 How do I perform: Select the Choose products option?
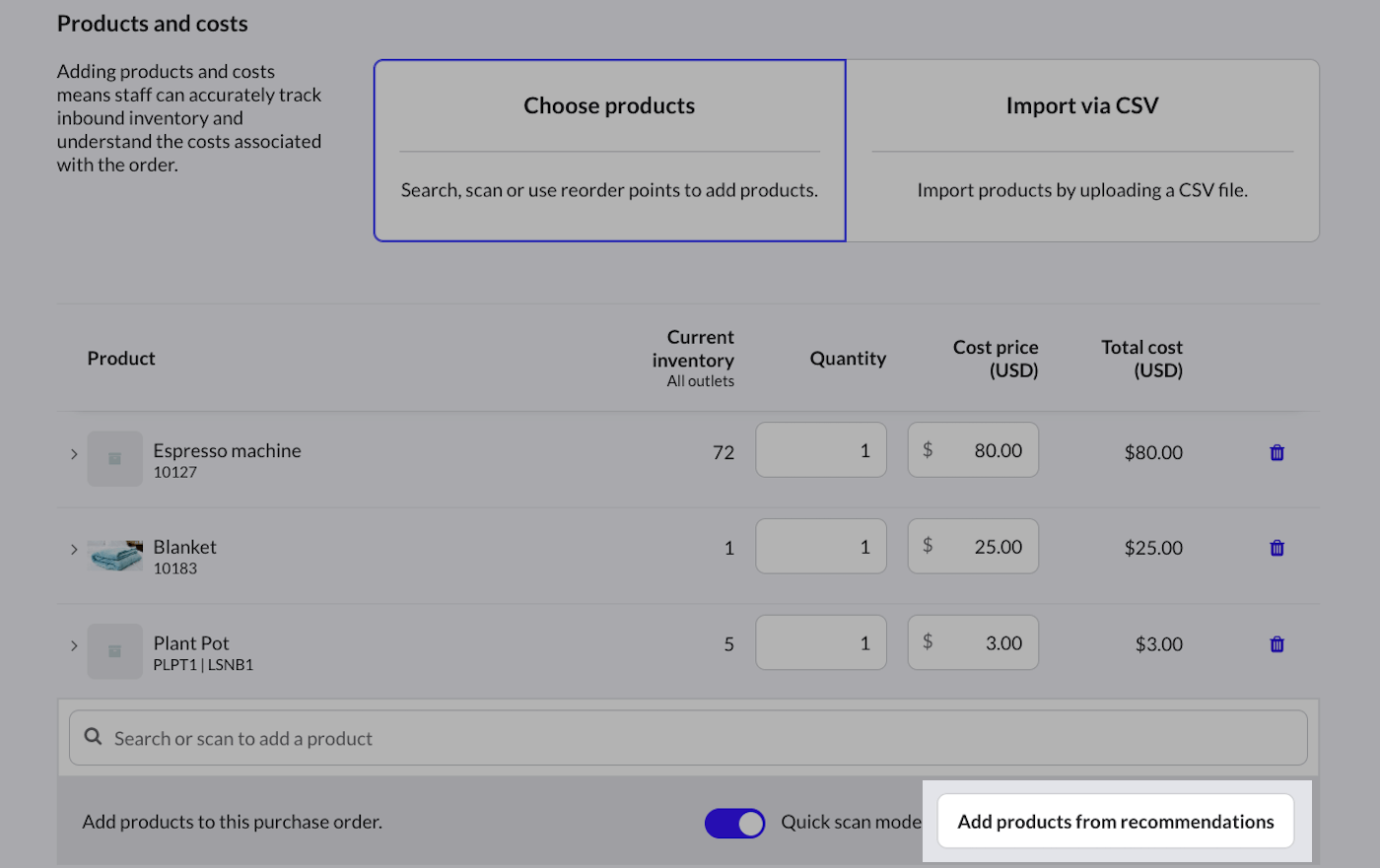(609, 150)
